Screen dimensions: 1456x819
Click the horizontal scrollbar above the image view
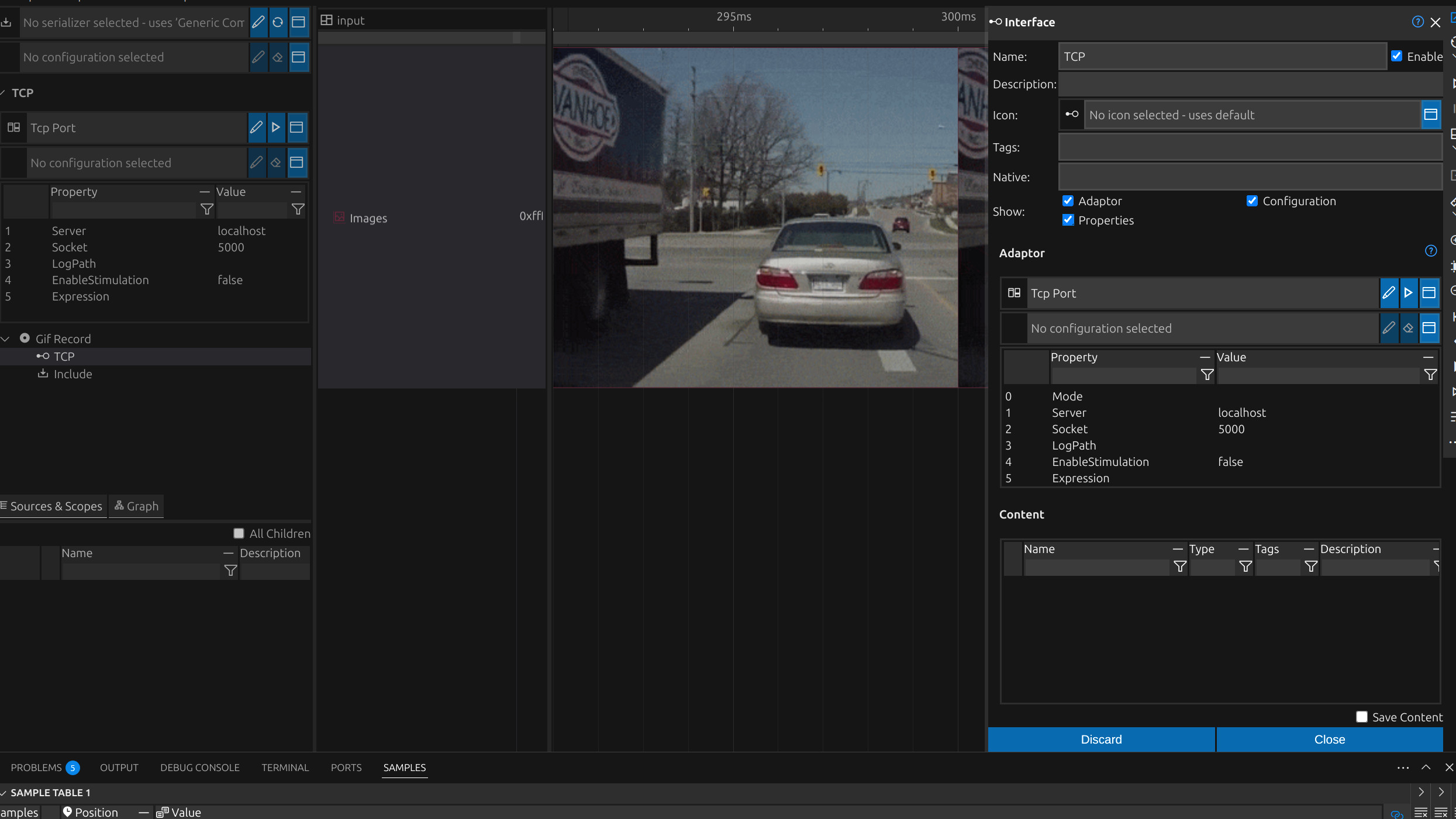(768, 39)
